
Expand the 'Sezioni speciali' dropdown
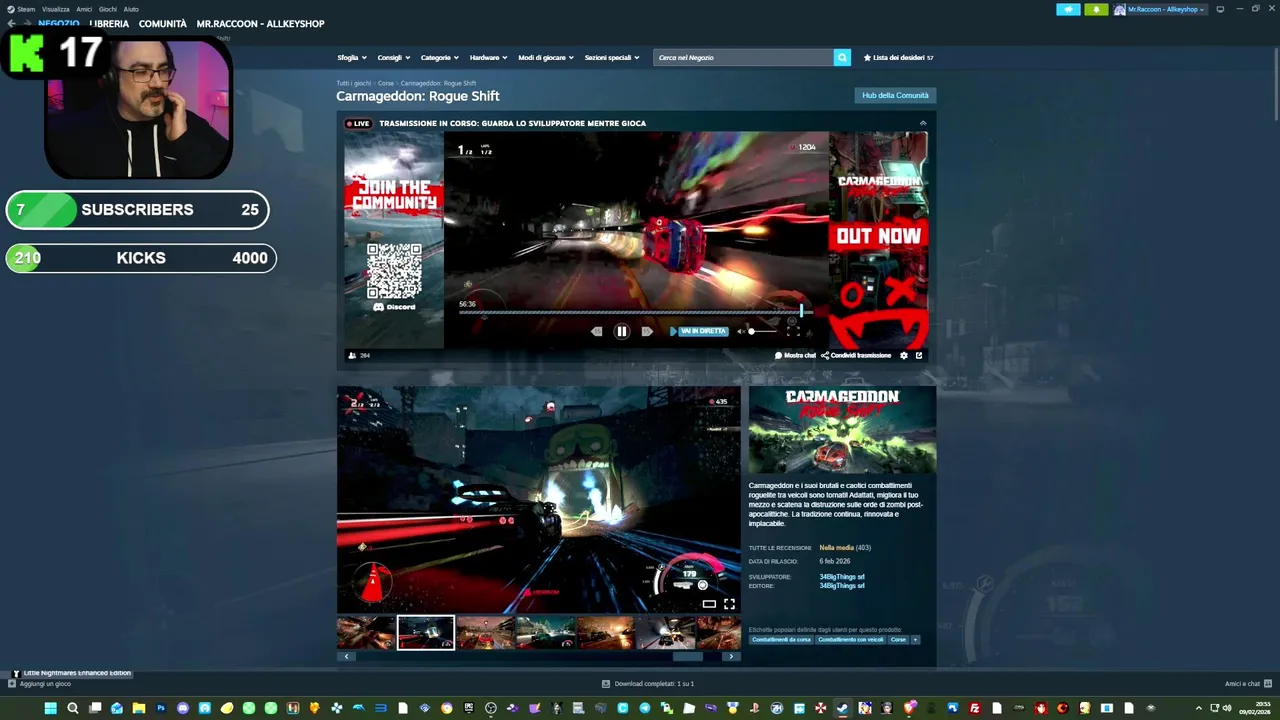click(612, 58)
